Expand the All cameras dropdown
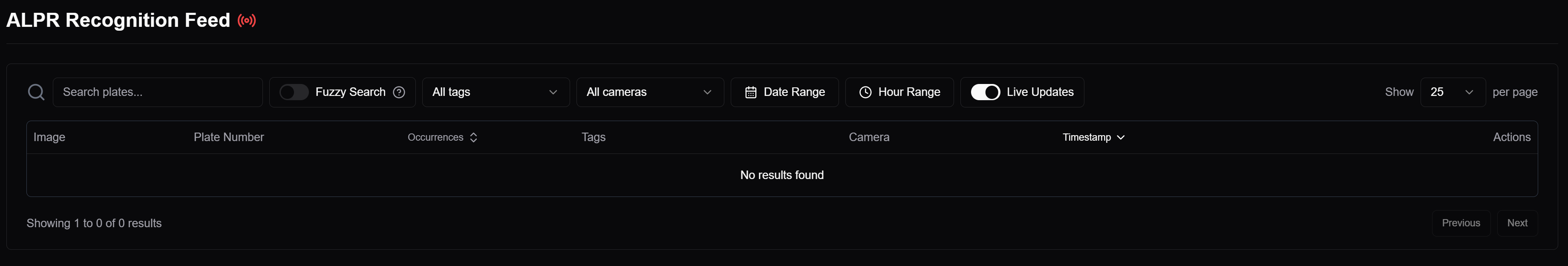This screenshot has width=1568, height=266. 649,93
